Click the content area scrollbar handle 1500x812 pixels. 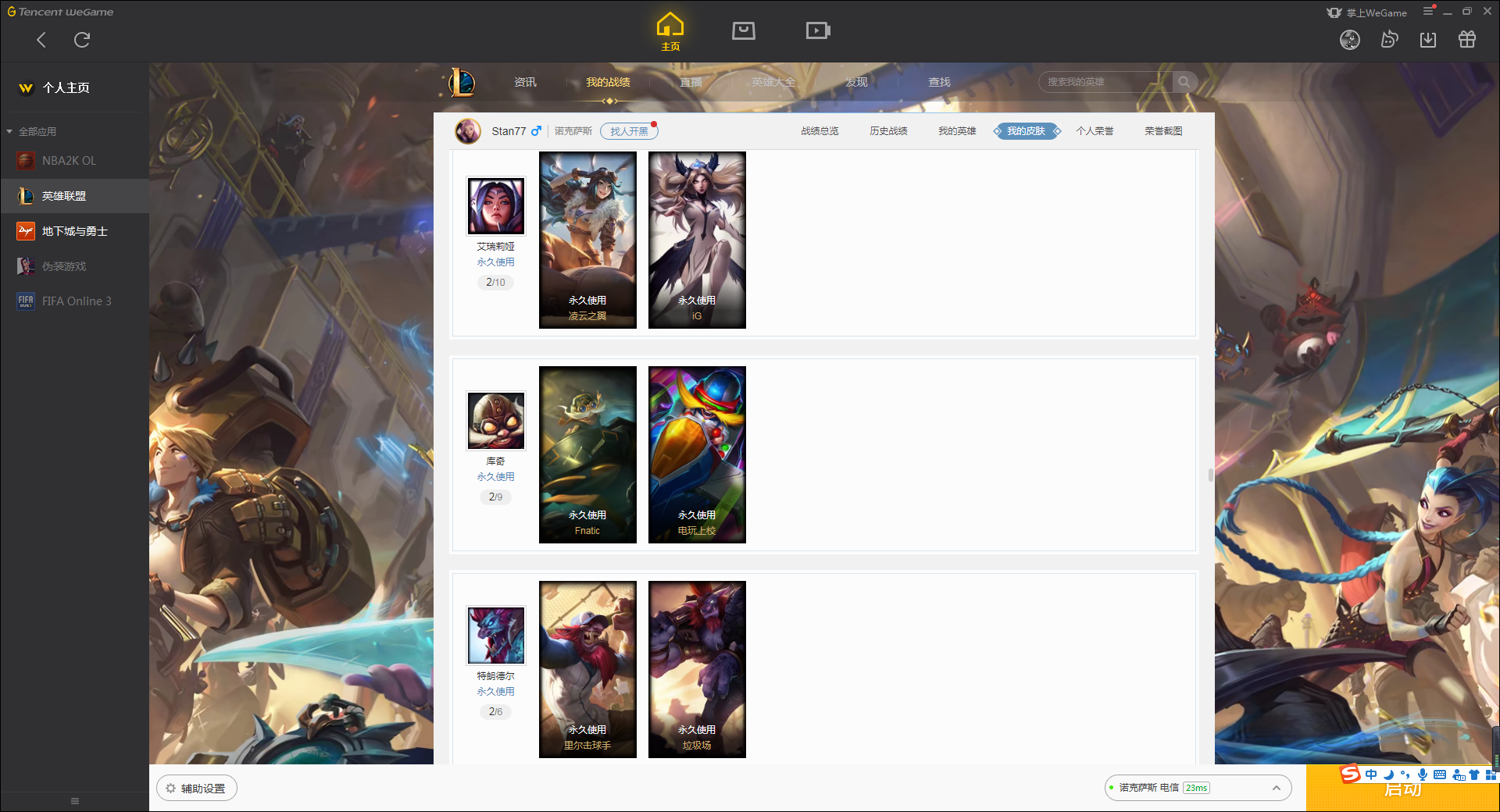(x=1210, y=475)
